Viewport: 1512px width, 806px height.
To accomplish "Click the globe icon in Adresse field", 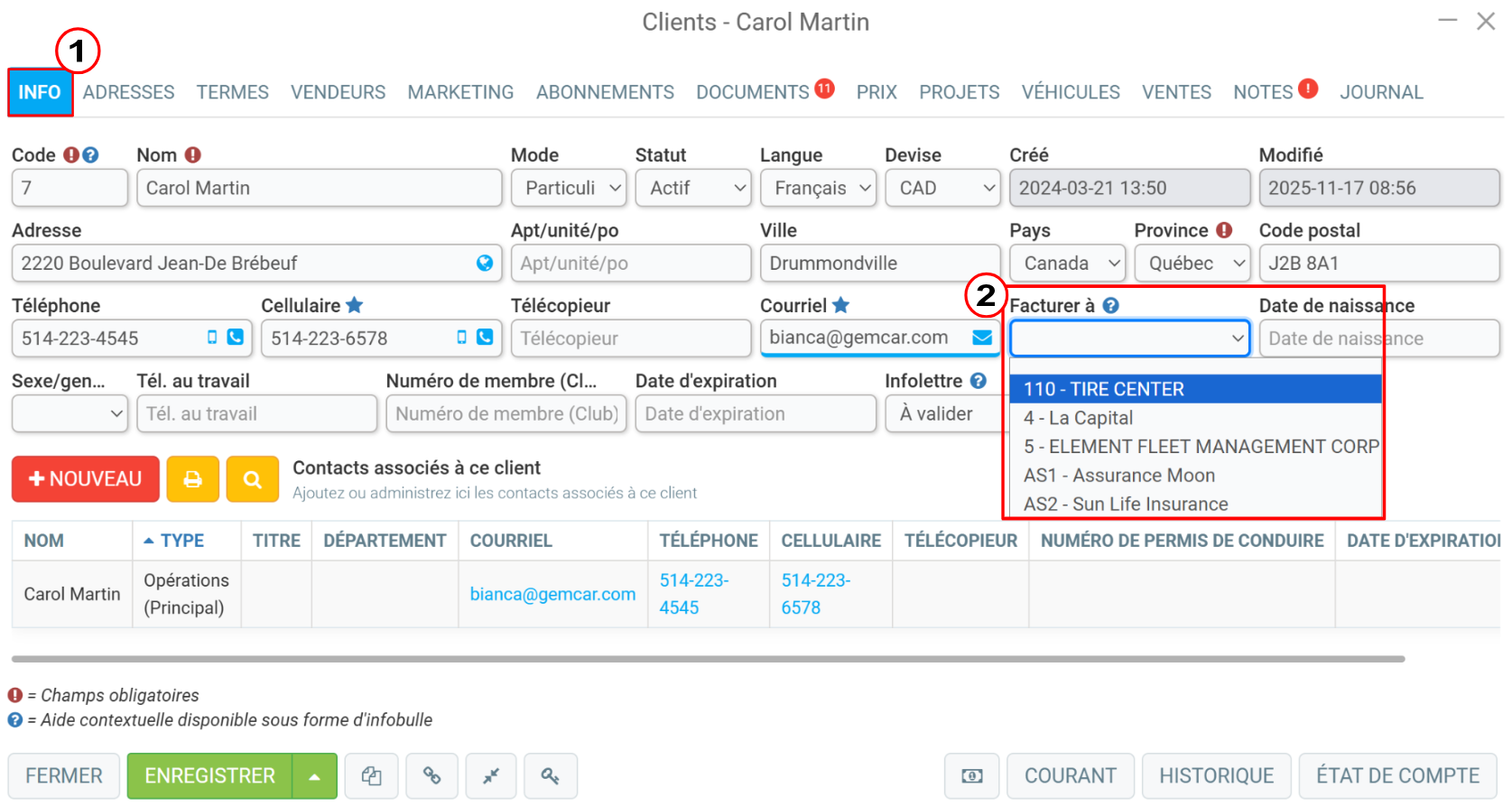I will point(485,263).
